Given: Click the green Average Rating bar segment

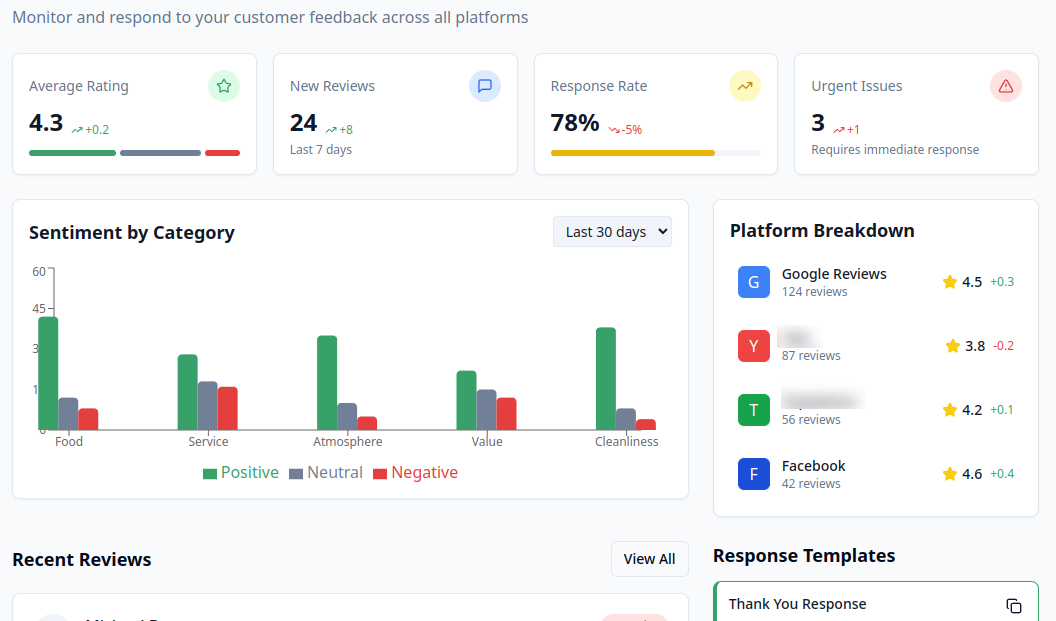Looking at the screenshot, I should (x=72, y=153).
